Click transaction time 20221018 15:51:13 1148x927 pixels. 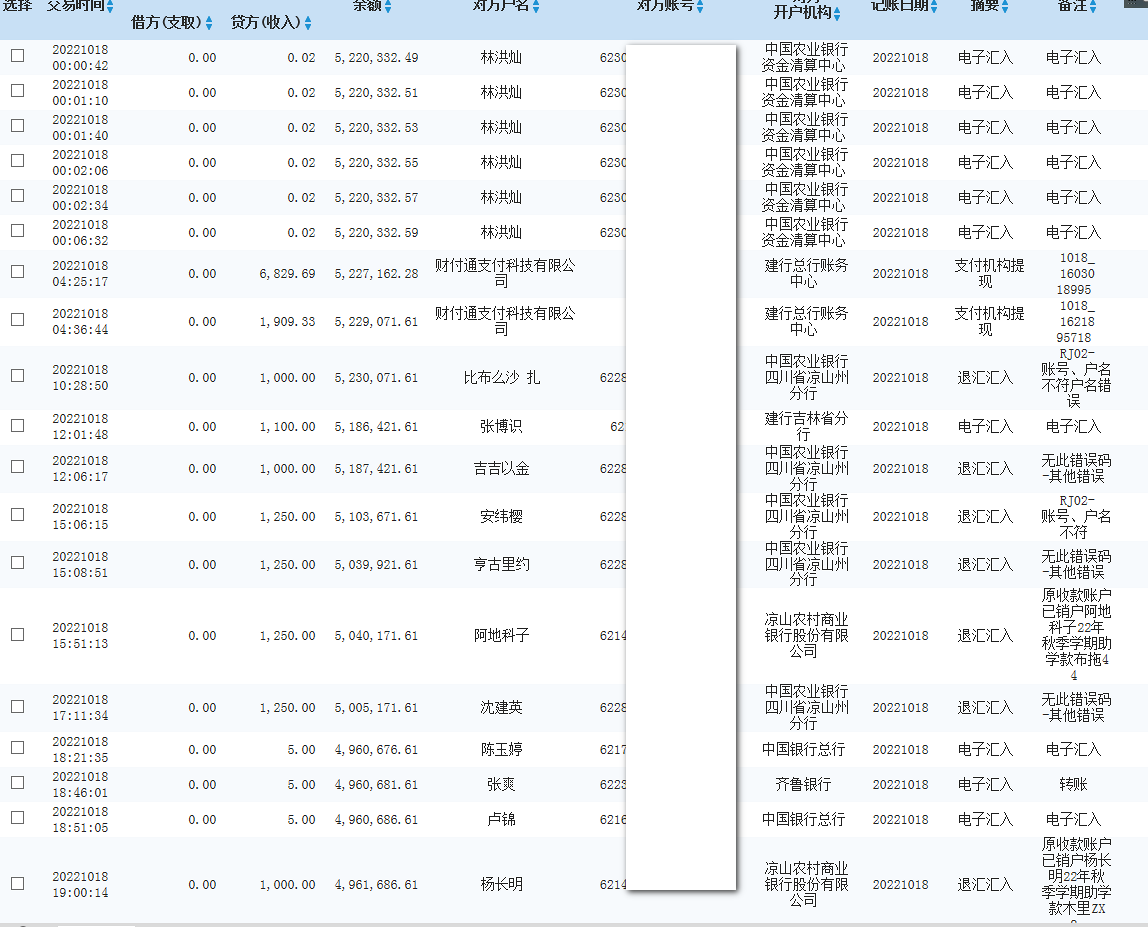pyautogui.click(x=80, y=636)
